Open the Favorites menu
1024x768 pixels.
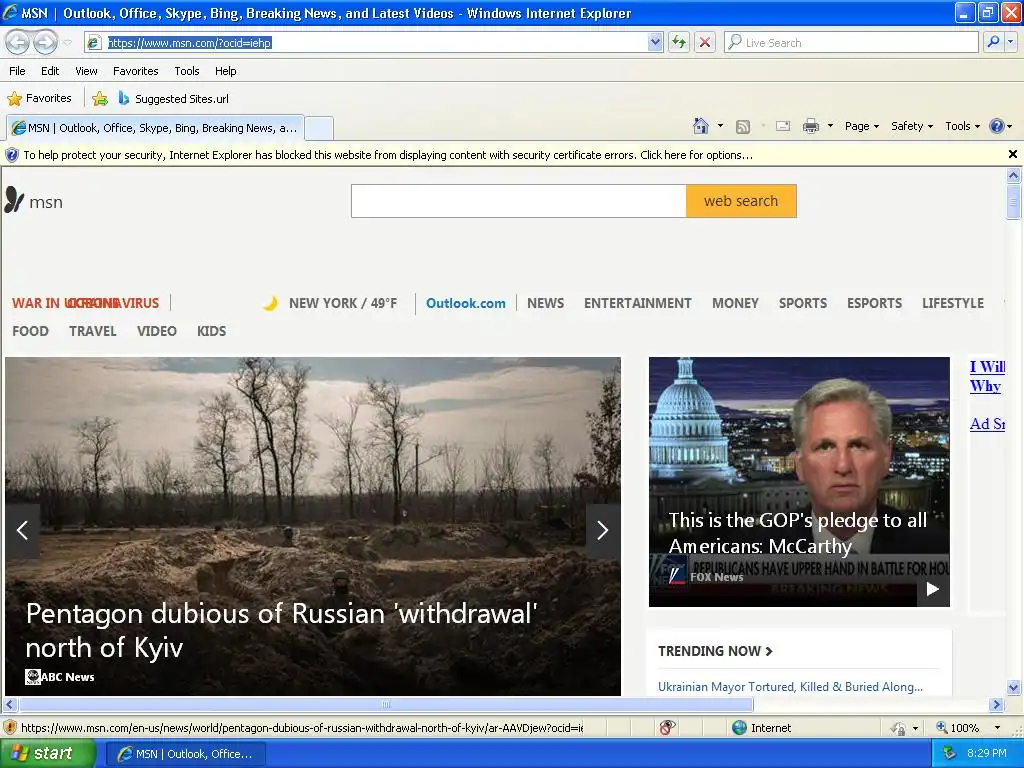(135, 71)
